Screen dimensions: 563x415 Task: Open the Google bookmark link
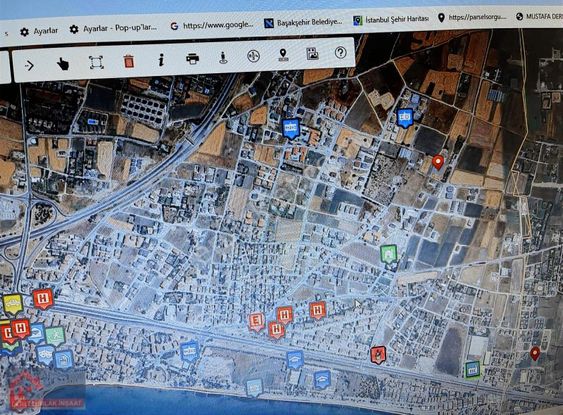coord(212,25)
